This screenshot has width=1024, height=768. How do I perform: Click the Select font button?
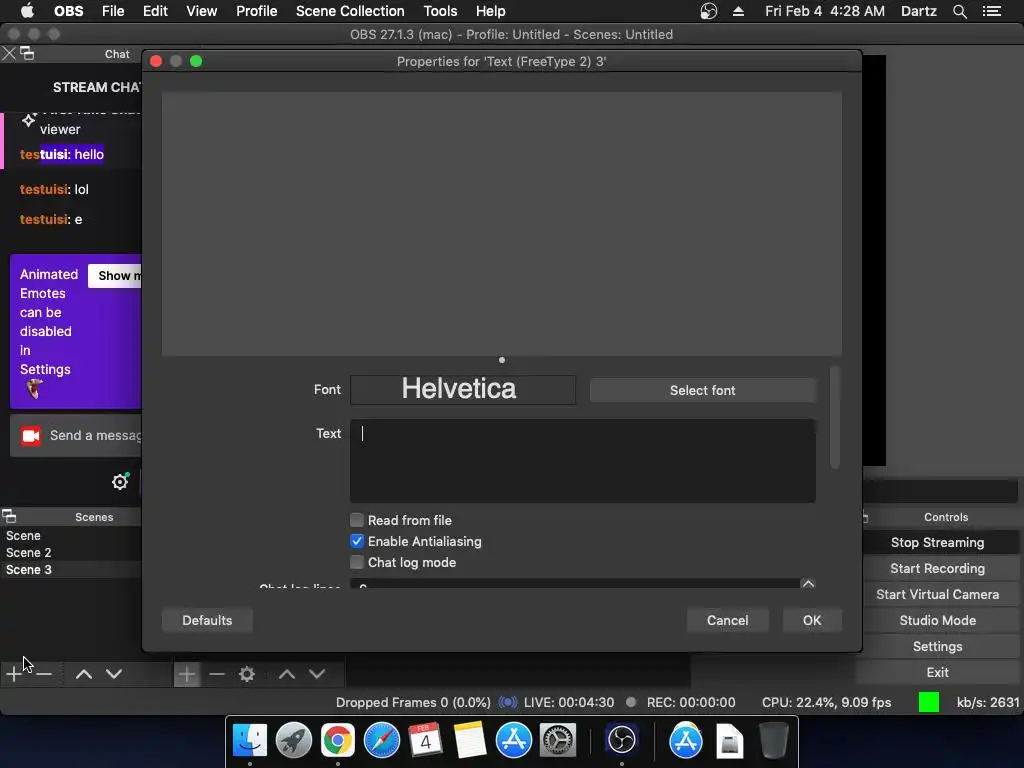pyautogui.click(x=702, y=390)
